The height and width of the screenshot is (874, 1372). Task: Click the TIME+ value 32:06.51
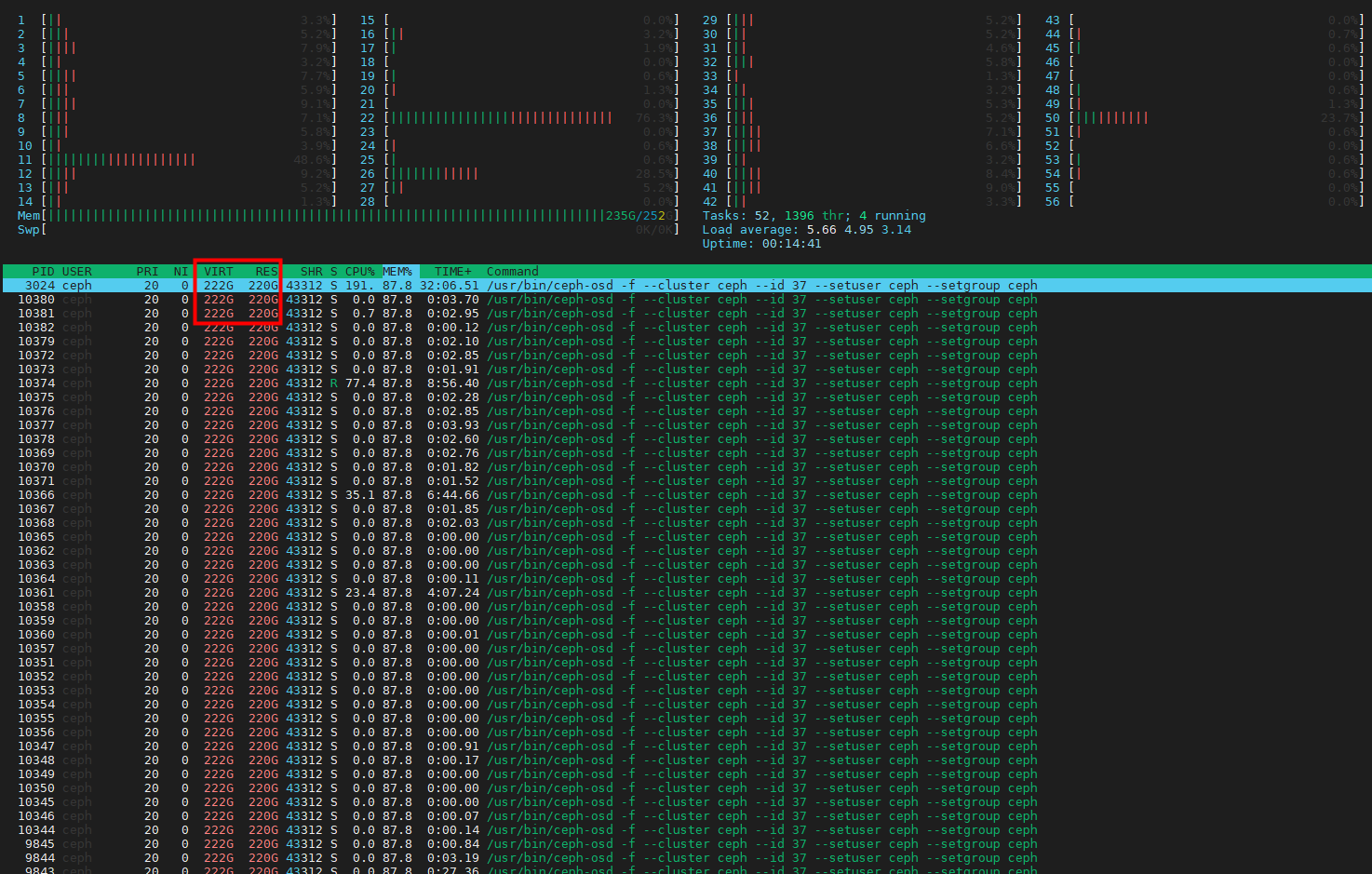tap(450, 286)
